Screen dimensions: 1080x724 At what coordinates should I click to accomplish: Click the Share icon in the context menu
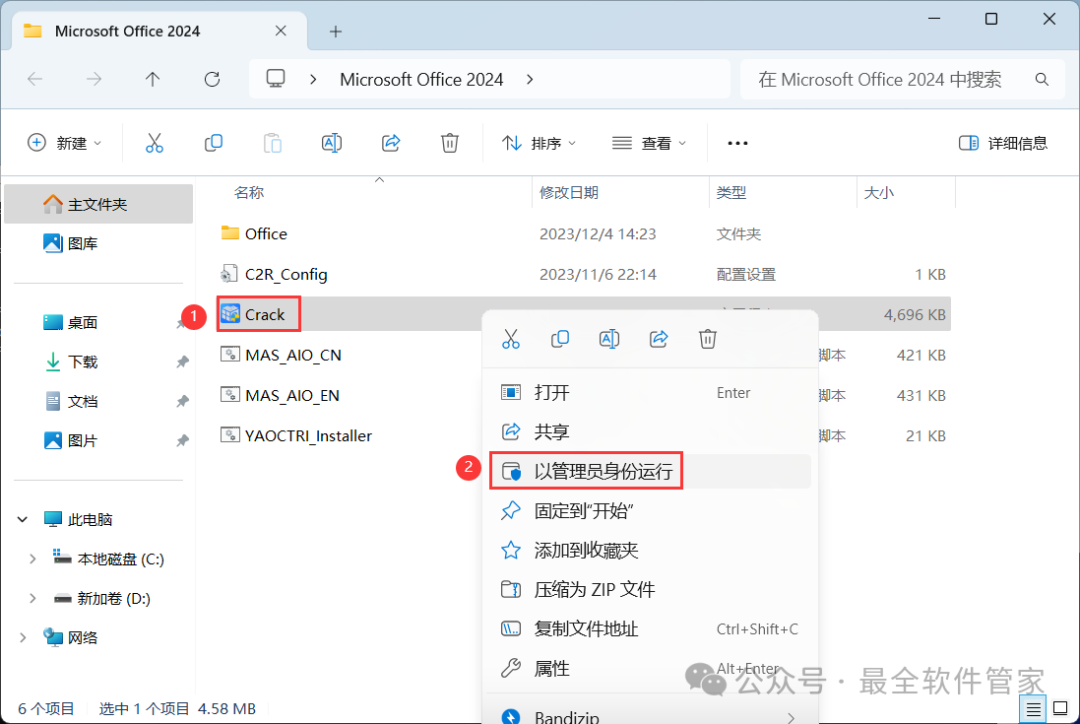[658, 339]
